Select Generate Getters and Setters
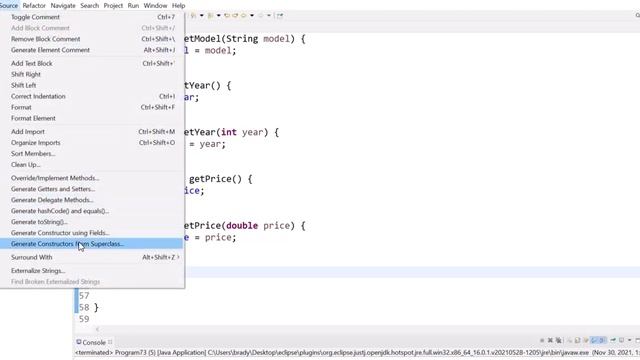 click(92, 190)
